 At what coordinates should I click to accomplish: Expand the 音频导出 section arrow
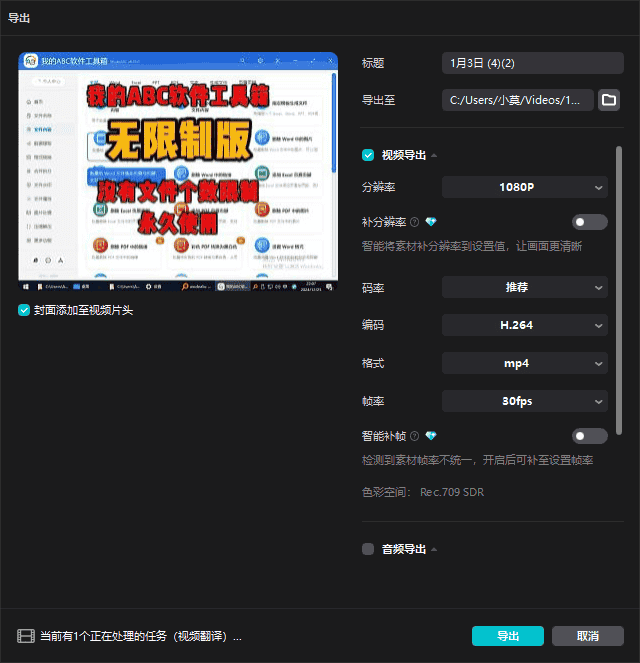[x=434, y=549]
